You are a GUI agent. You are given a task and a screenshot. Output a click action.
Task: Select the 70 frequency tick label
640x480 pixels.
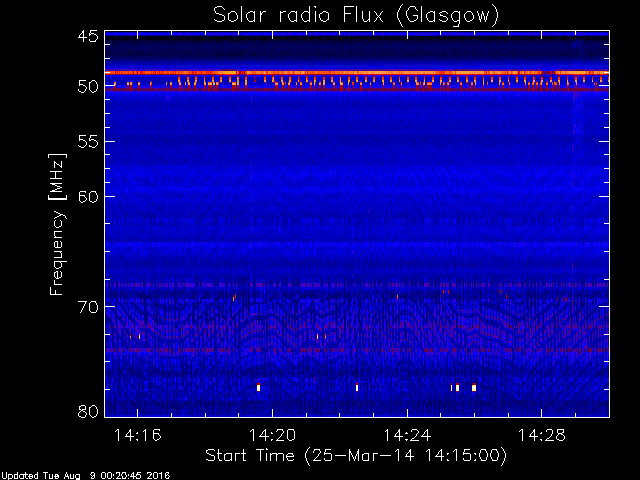(88, 307)
